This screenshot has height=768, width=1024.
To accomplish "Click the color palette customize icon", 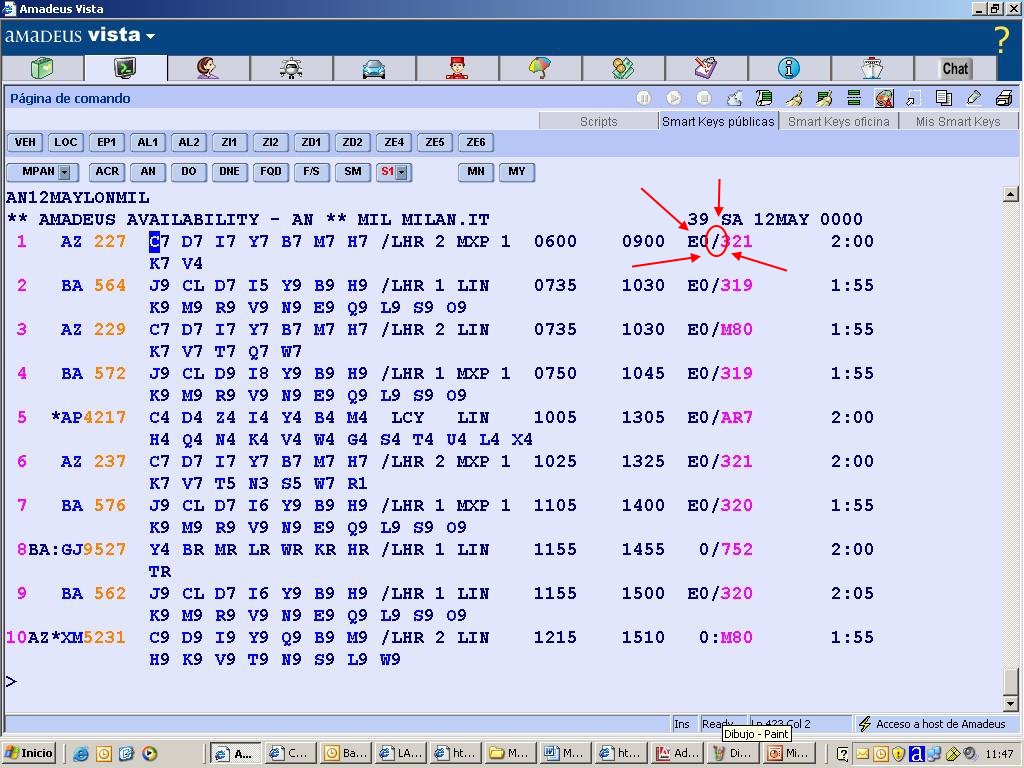I will click(x=884, y=98).
